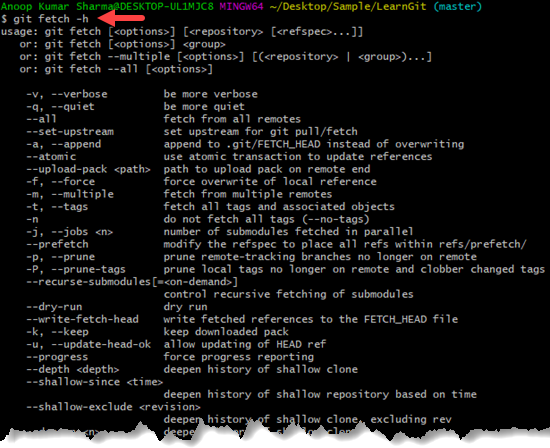Viewport: 550px width, 448px height.
Task: Click the (master) branch indicator
Action: [458, 6]
